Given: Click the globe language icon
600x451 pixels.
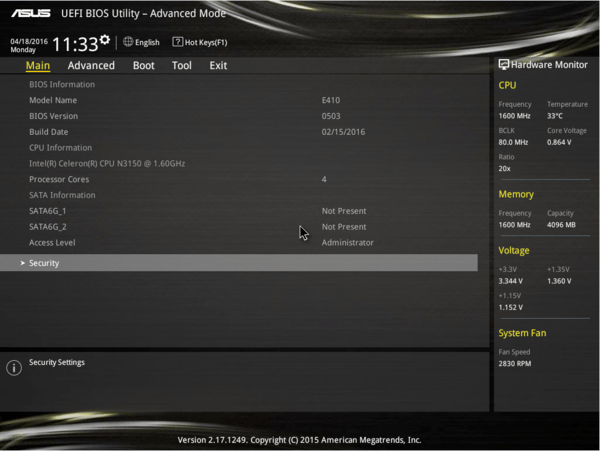Looking at the screenshot, I should (x=128, y=42).
